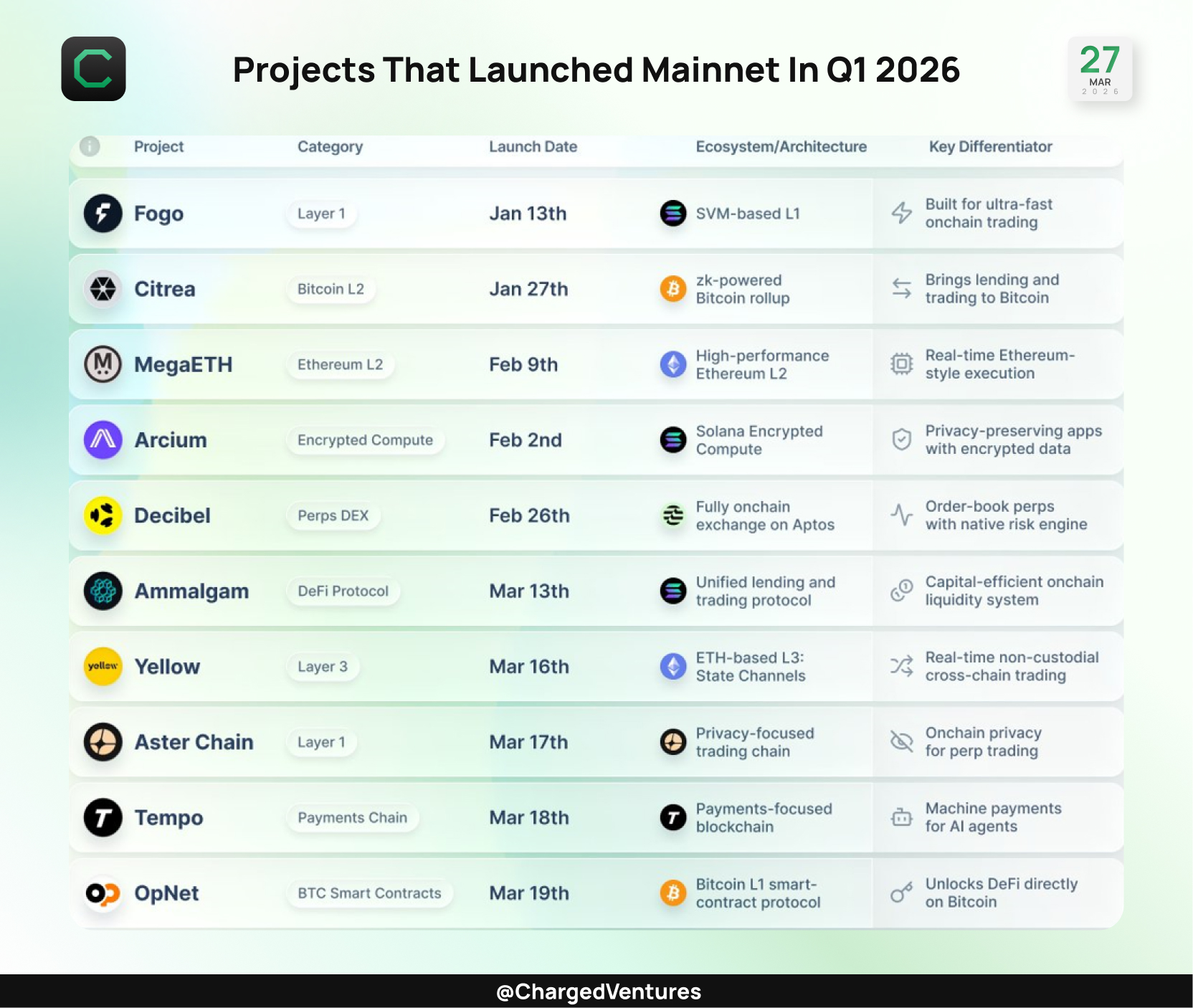Click the key icon for unlocking DeFi on Bitcoin

[x=902, y=893]
